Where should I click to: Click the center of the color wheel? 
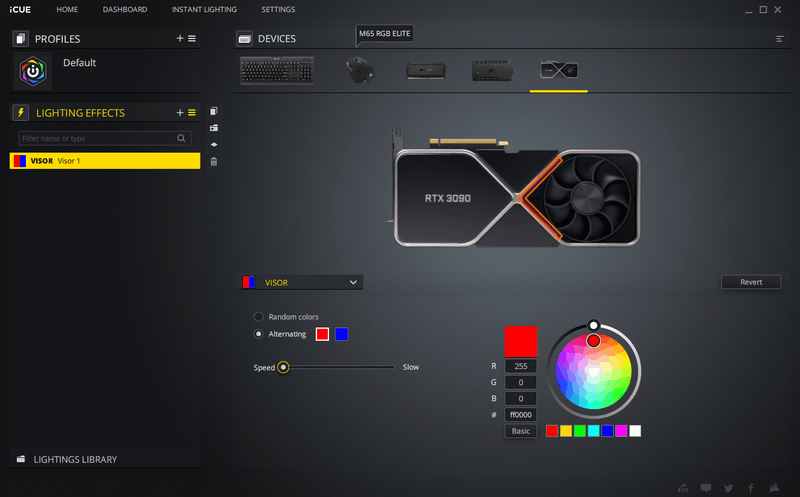tap(593, 371)
